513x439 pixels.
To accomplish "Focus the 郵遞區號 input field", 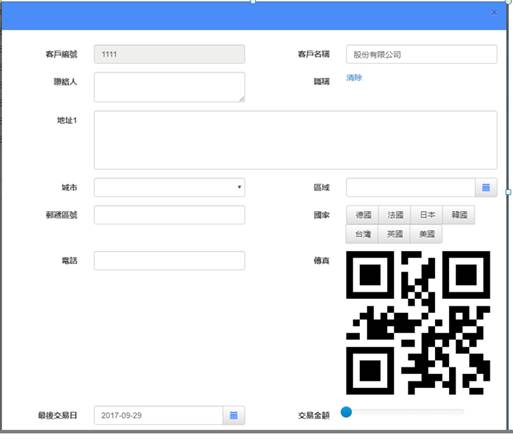I will pos(169,215).
